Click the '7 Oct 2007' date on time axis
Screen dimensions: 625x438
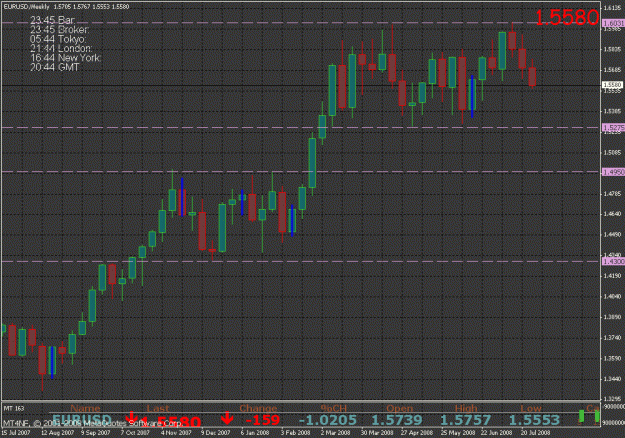pos(136,433)
